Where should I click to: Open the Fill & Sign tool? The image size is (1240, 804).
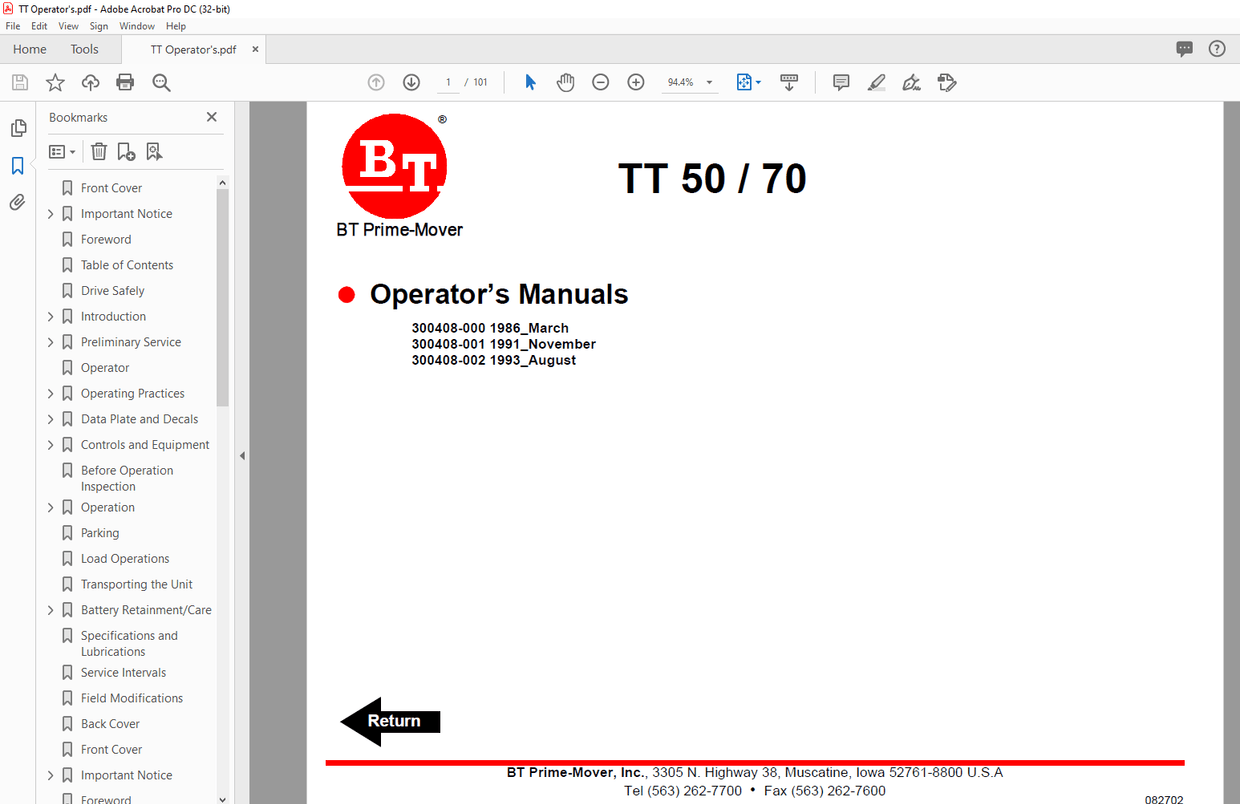point(947,82)
